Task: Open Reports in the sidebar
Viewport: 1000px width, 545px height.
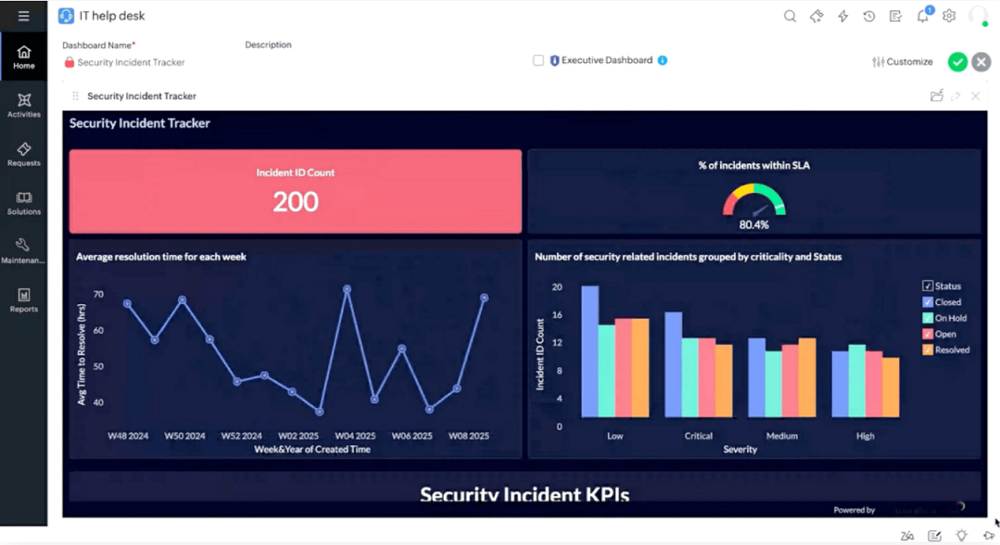Action: [24, 300]
